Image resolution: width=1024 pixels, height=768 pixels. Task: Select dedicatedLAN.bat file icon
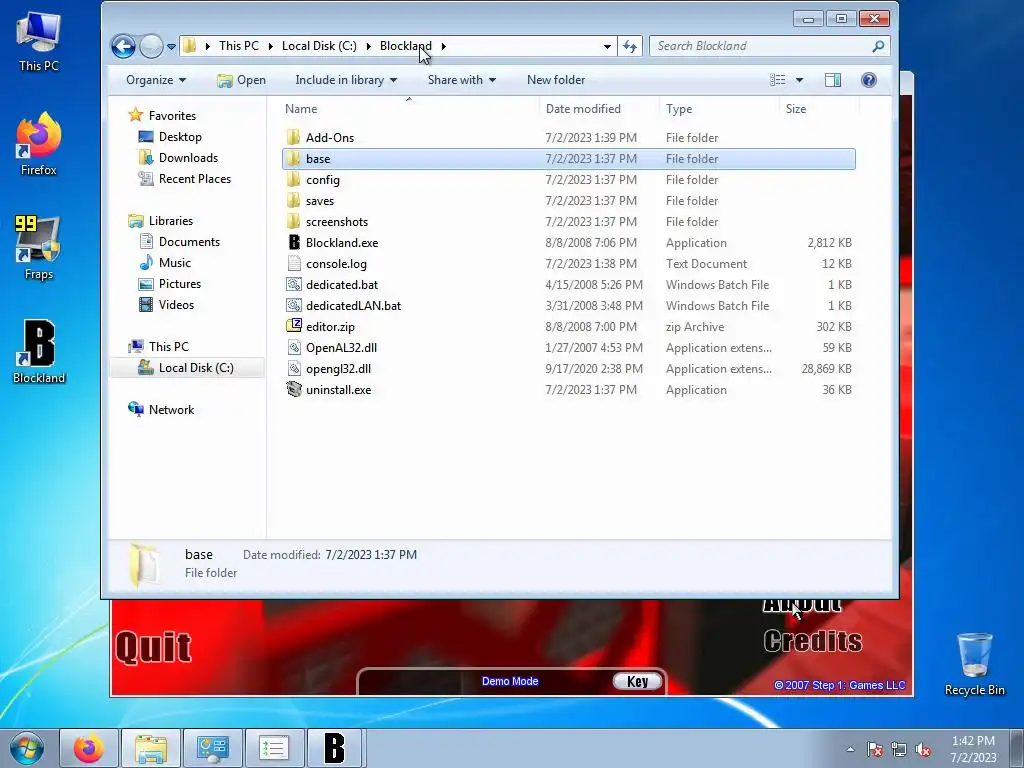(294, 306)
